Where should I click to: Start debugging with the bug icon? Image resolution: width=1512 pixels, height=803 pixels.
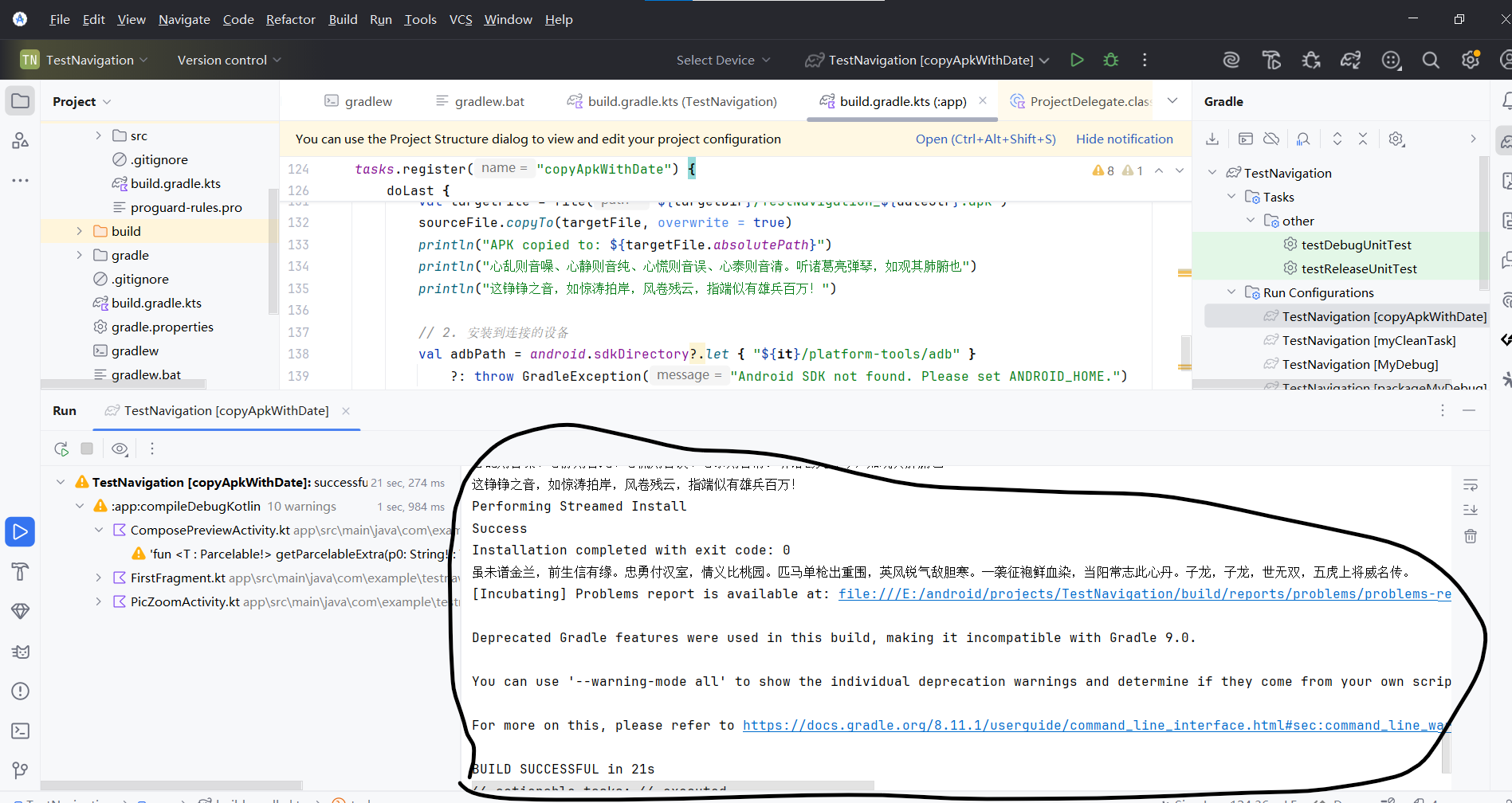coord(1111,60)
